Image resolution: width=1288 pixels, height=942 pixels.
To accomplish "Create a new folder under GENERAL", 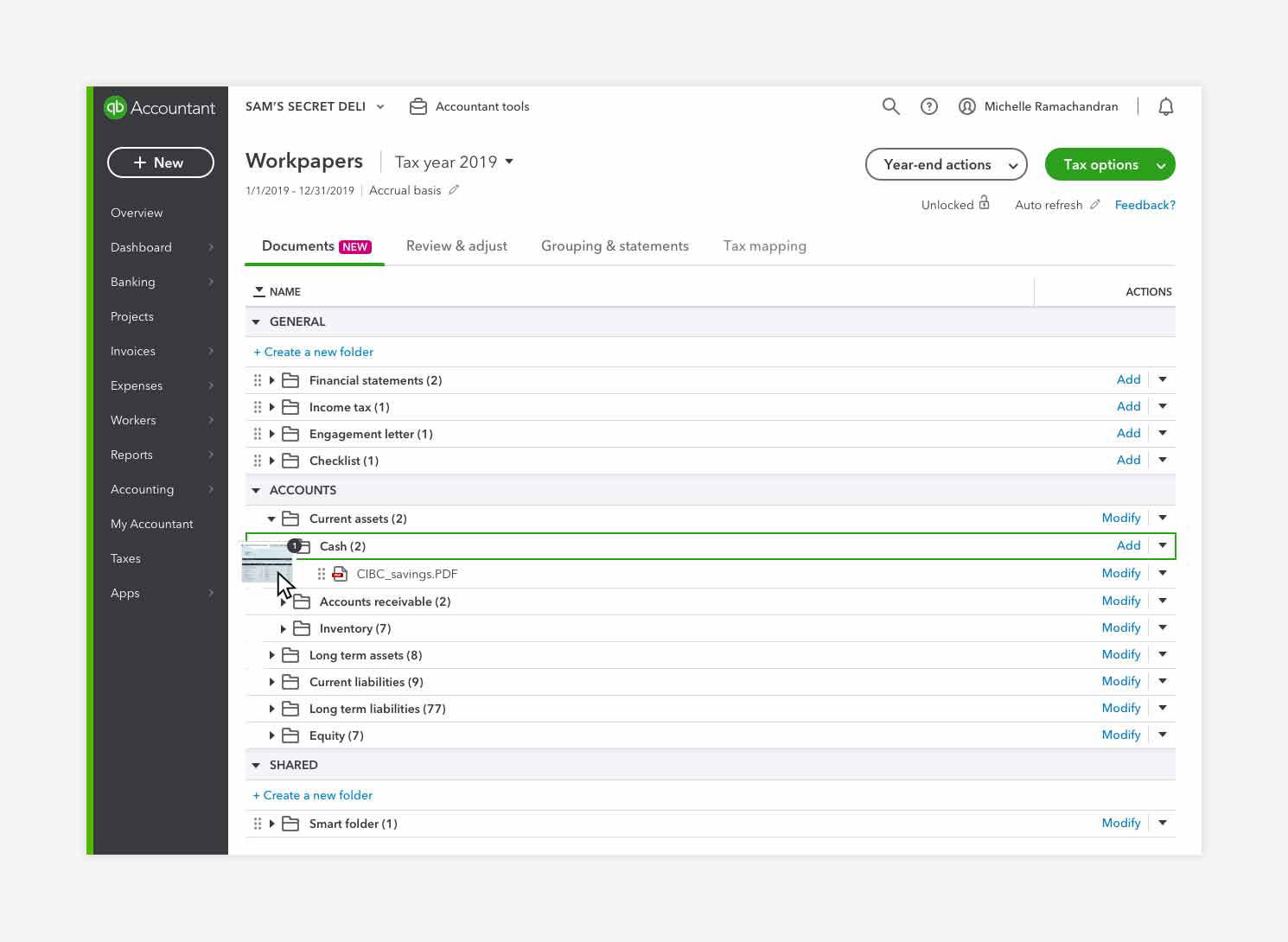I will tap(314, 352).
